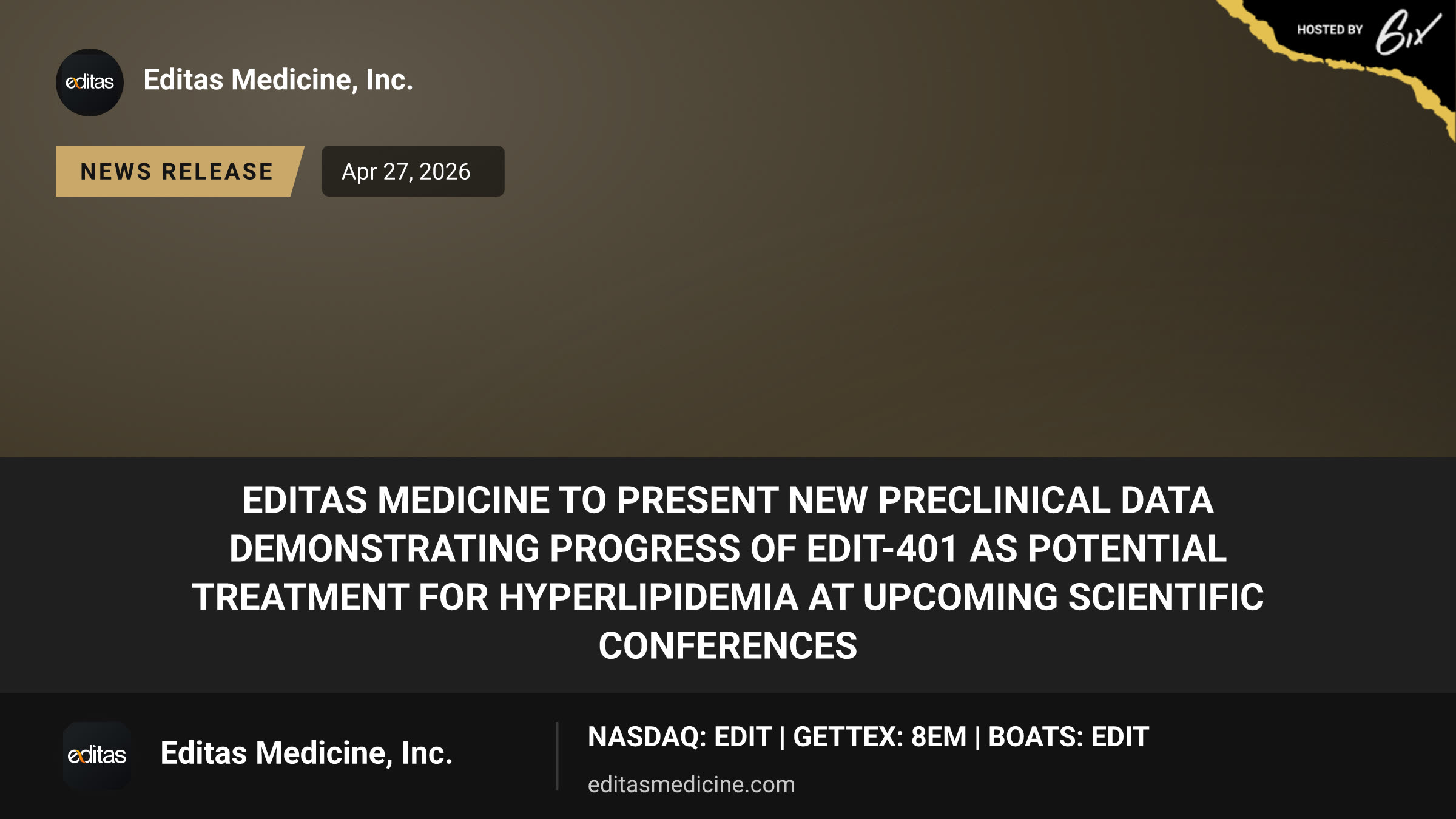Click the word "SCIENTIFIC" in the headline
This screenshot has height=819, width=1456.
pos(1166,597)
